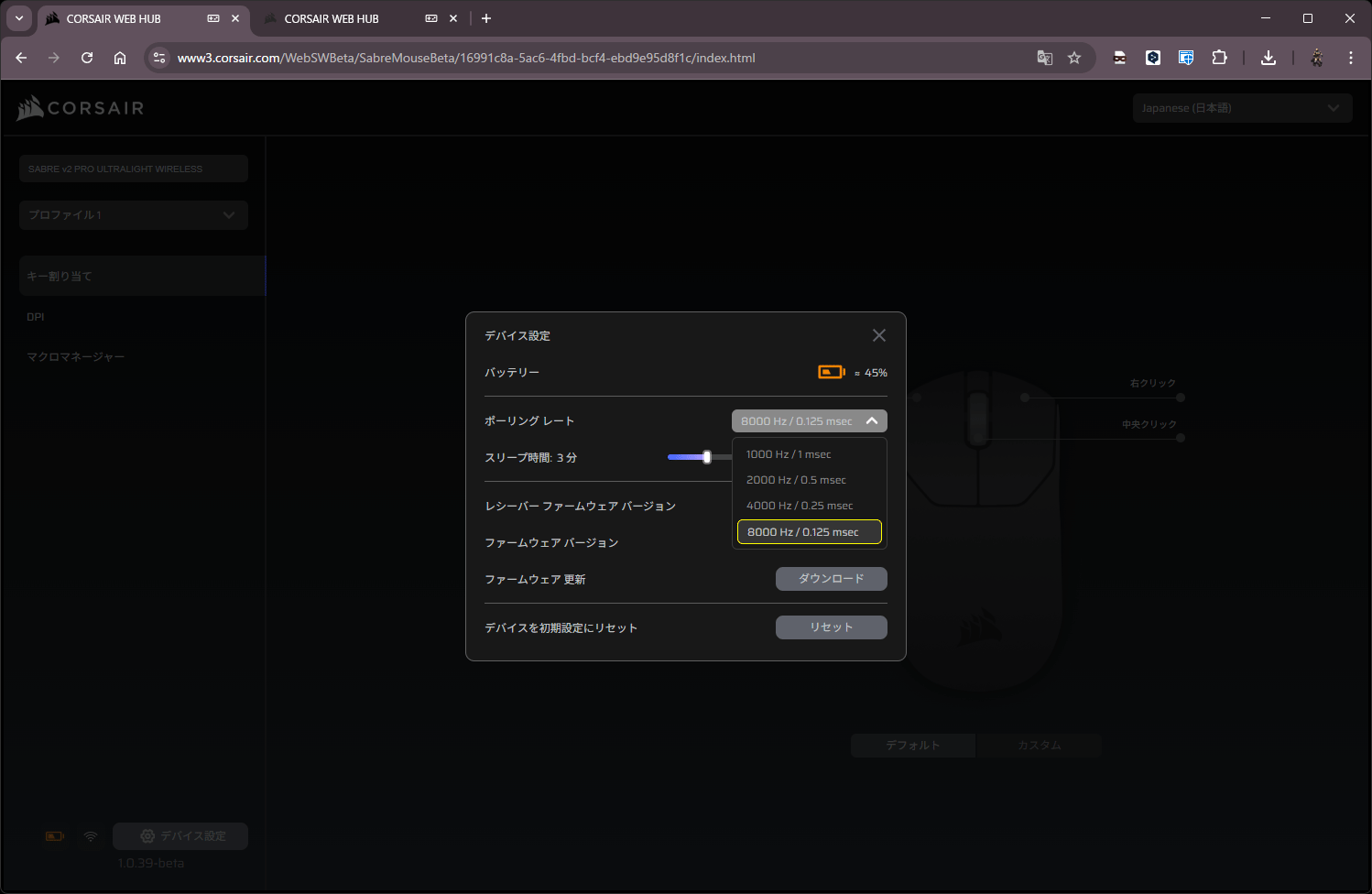
Task: Open browser extensions puzzle icon
Action: 1219,58
